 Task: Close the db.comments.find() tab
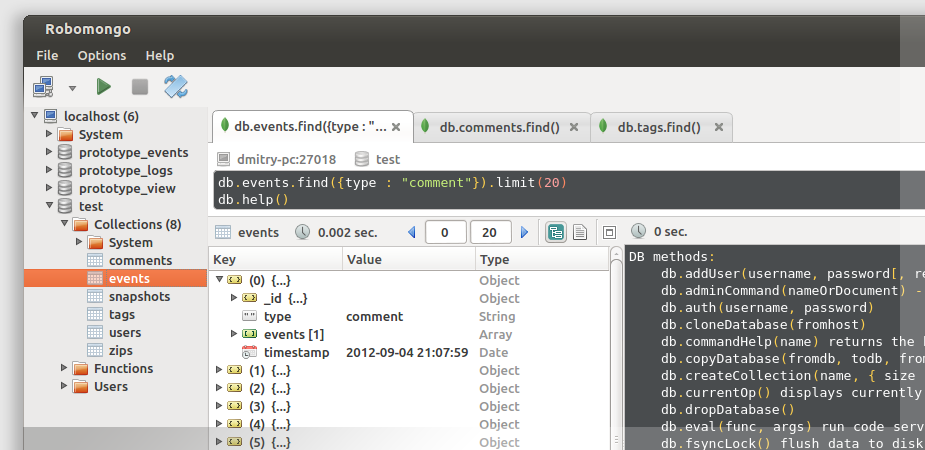coord(573,127)
